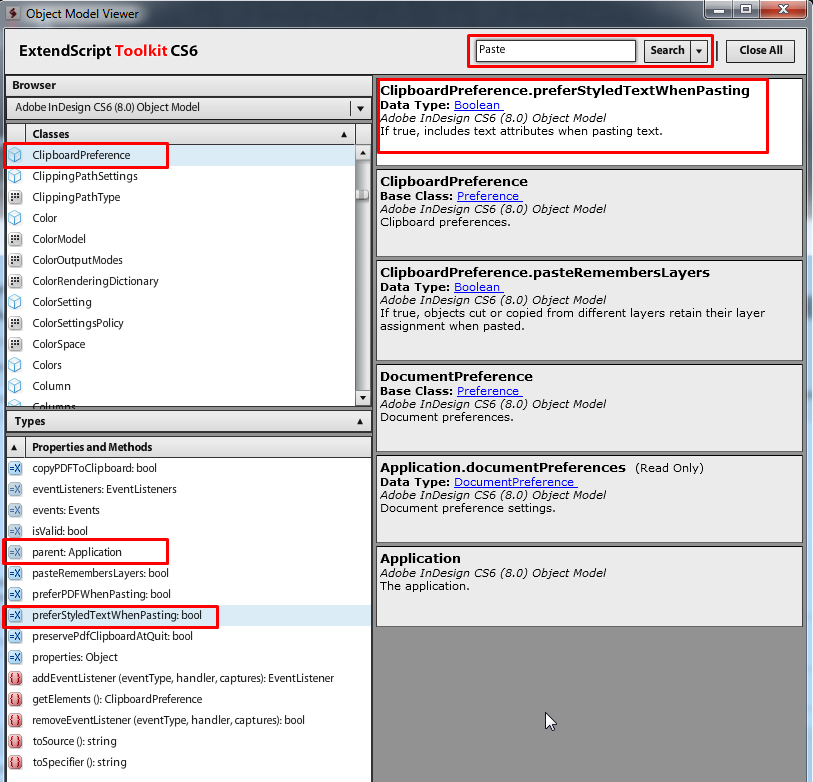The height and width of the screenshot is (782, 813).
Task: Click the ColorSettingsPolicy enumeration icon
Action: pyautogui.click(x=16, y=323)
